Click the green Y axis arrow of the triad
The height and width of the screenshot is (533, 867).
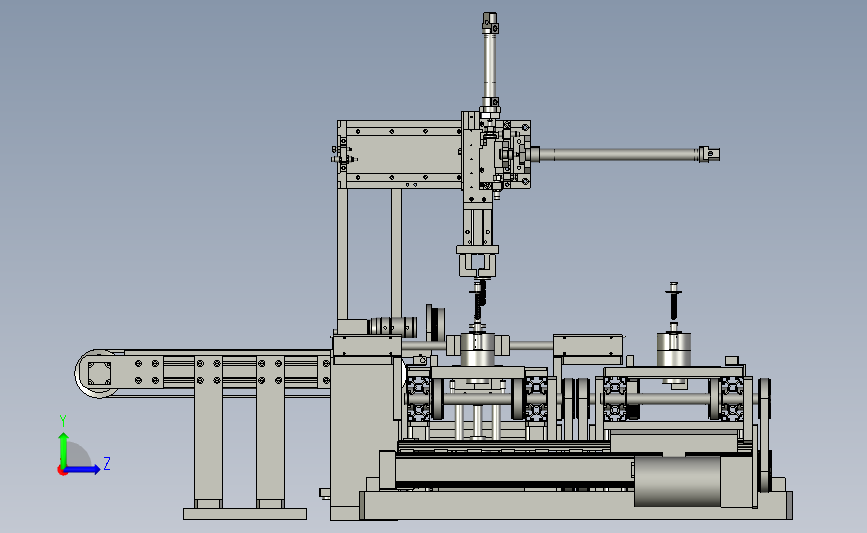64,449
